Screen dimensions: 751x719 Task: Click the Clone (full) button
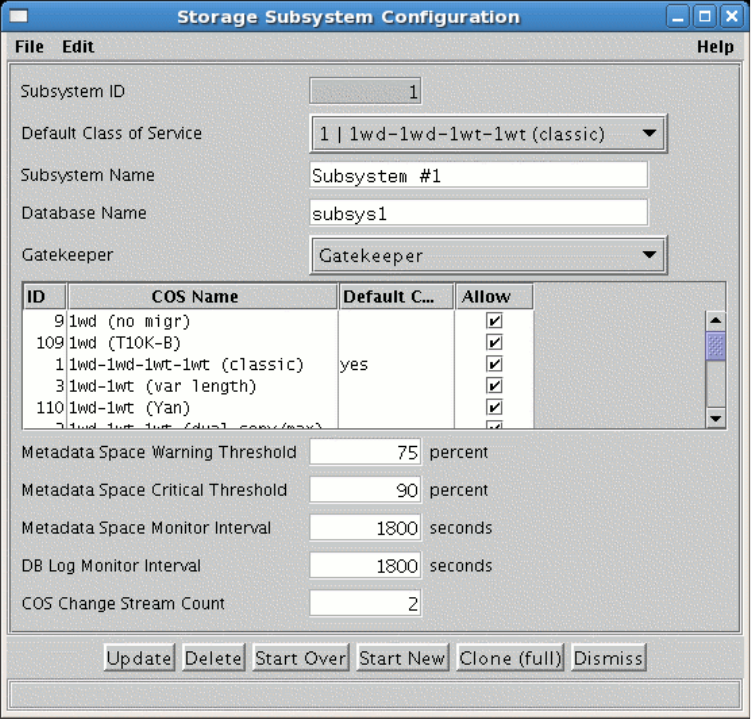pyautogui.click(x=510, y=658)
